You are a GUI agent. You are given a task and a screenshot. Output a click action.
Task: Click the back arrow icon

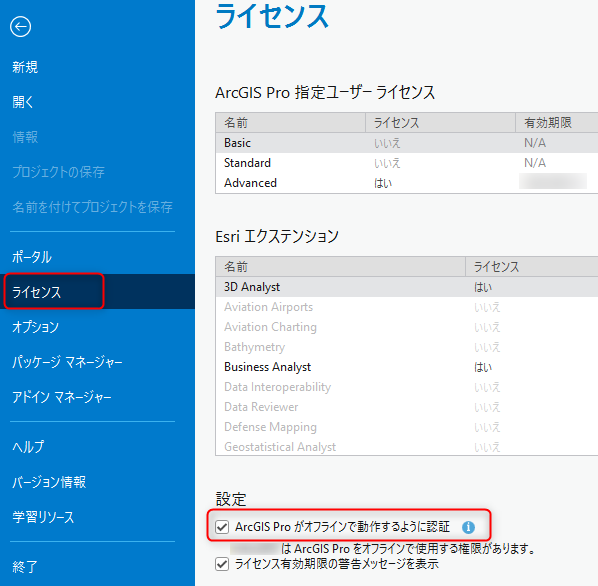coord(21,27)
